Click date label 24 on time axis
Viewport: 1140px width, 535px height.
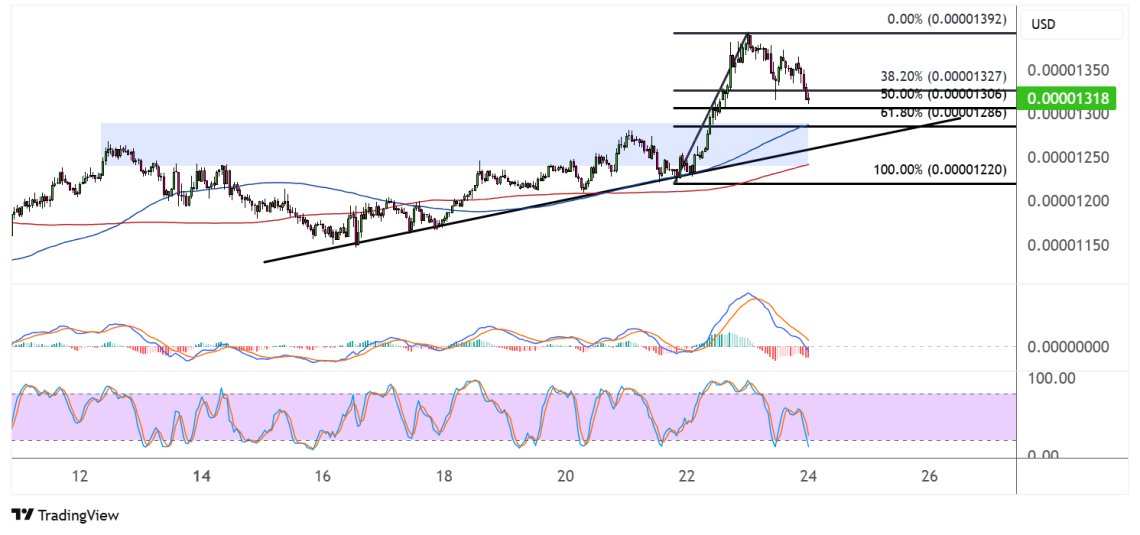[808, 476]
